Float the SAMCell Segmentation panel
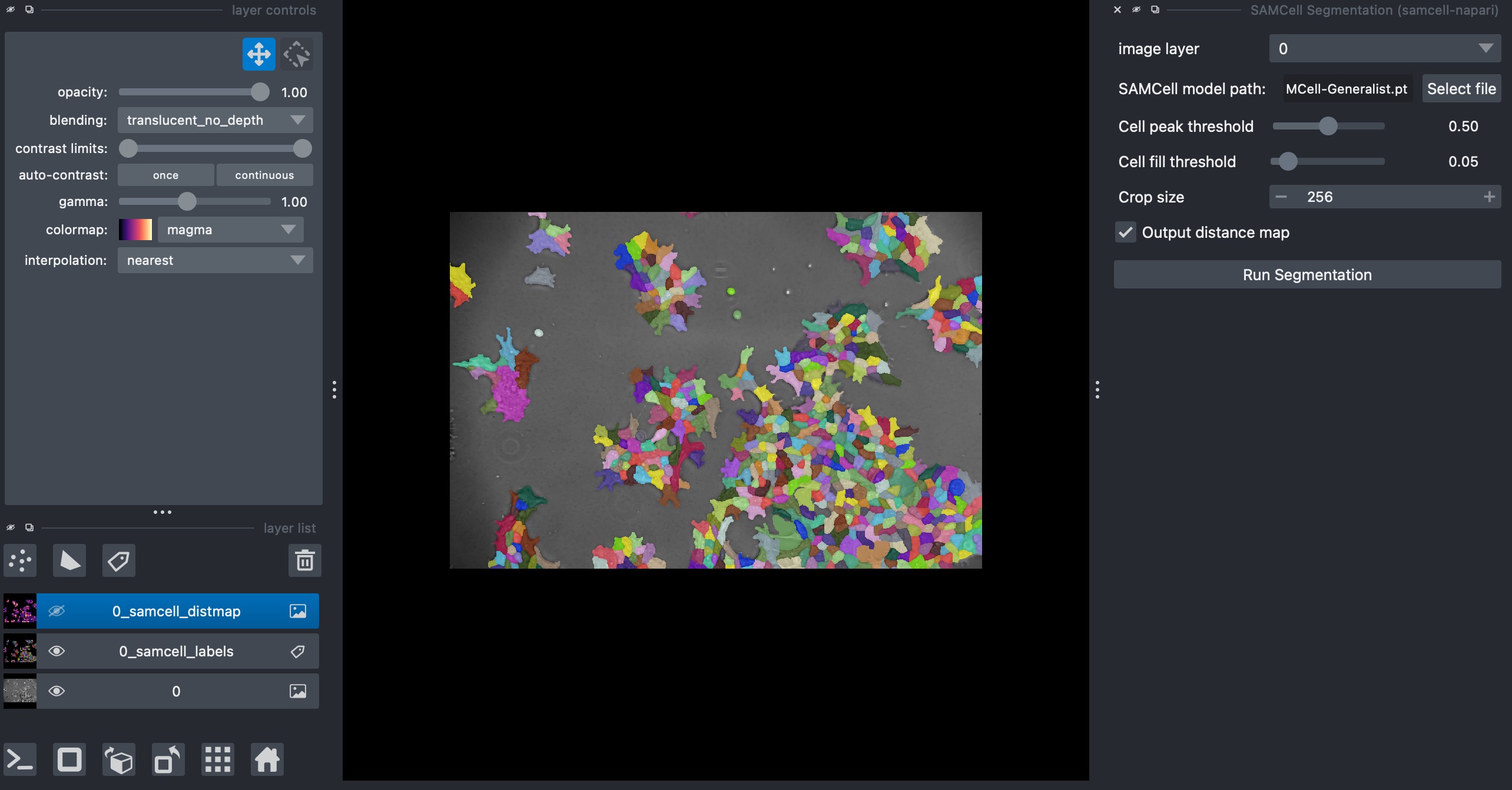Image resolution: width=1512 pixels, height=790 pixels. tap(1155, 9)
